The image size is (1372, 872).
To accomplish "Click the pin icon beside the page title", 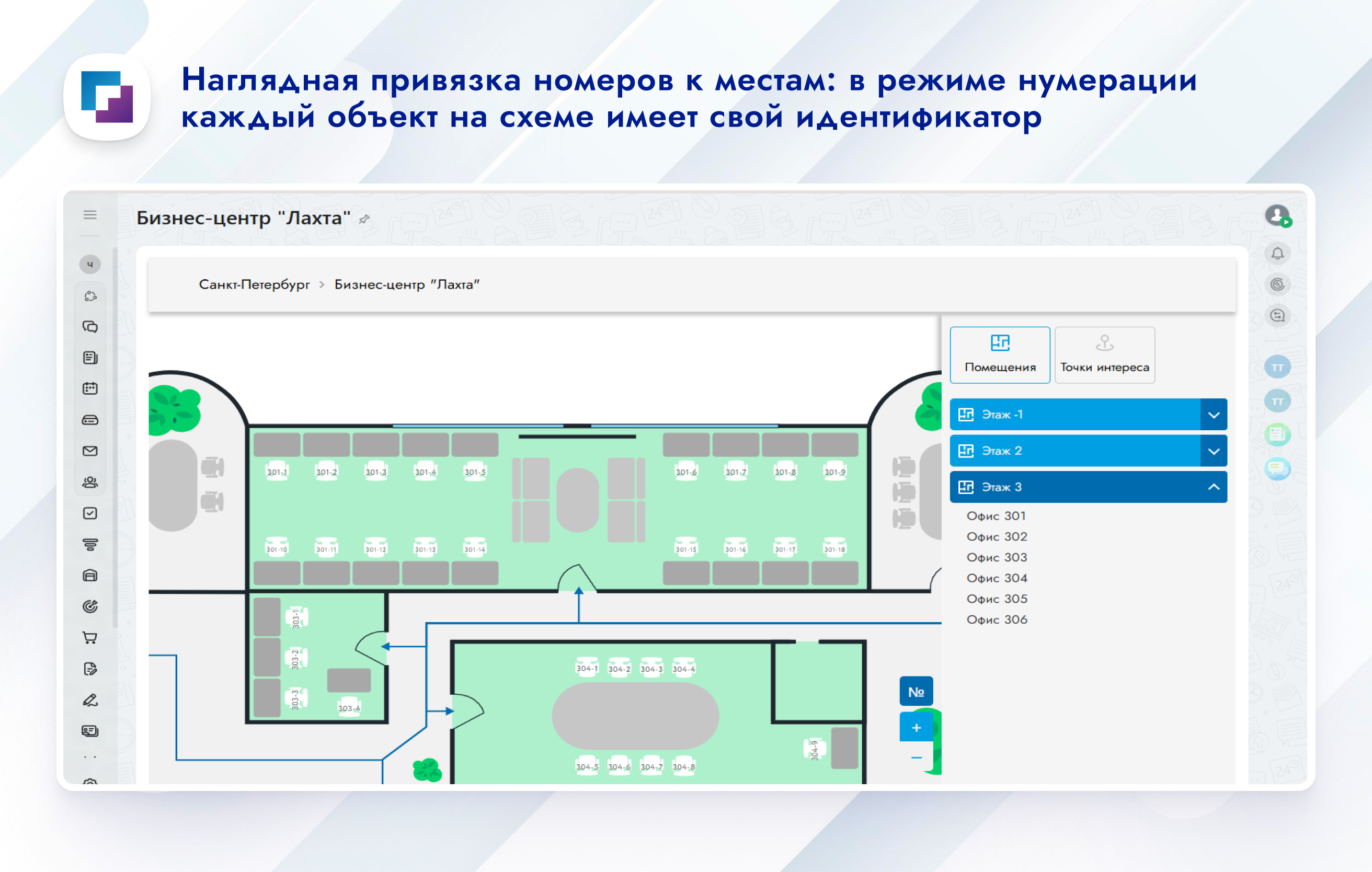I will (x=364, y=219).
